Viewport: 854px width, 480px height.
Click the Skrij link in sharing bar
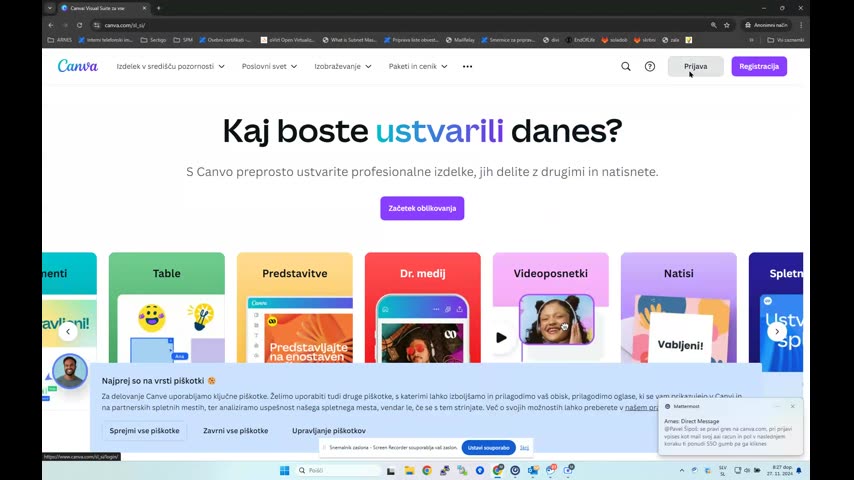point(524,448)
